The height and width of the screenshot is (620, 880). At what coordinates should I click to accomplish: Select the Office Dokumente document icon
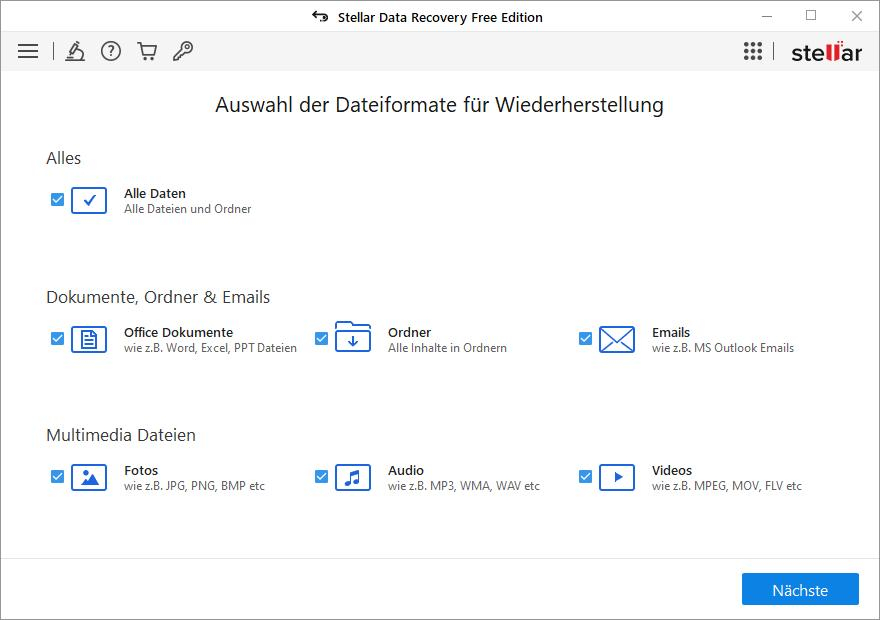(89, 339)
